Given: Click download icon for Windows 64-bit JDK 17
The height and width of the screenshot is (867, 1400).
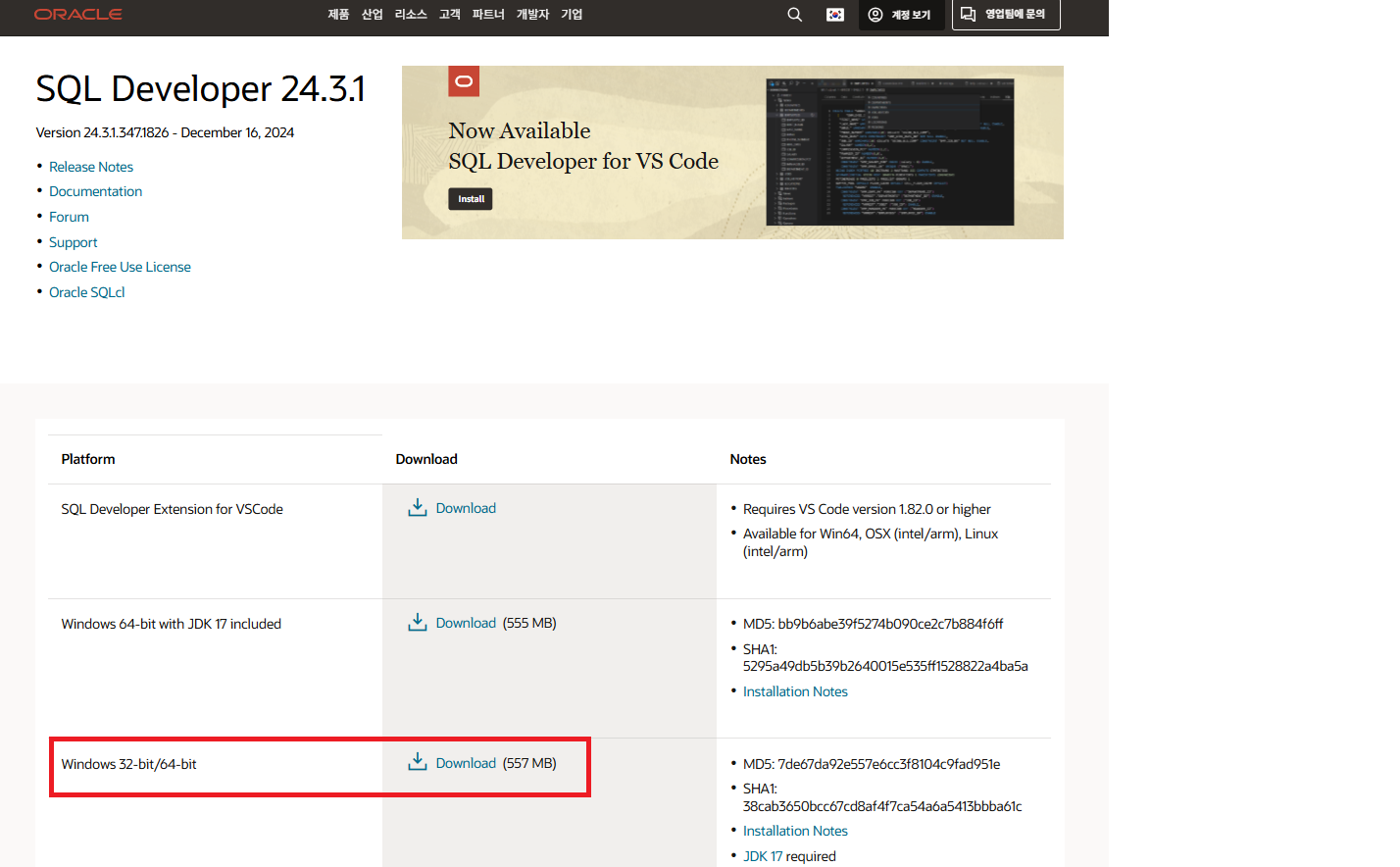Looking at the screenshot, I should pyautogui.click(x=418, y=622).
